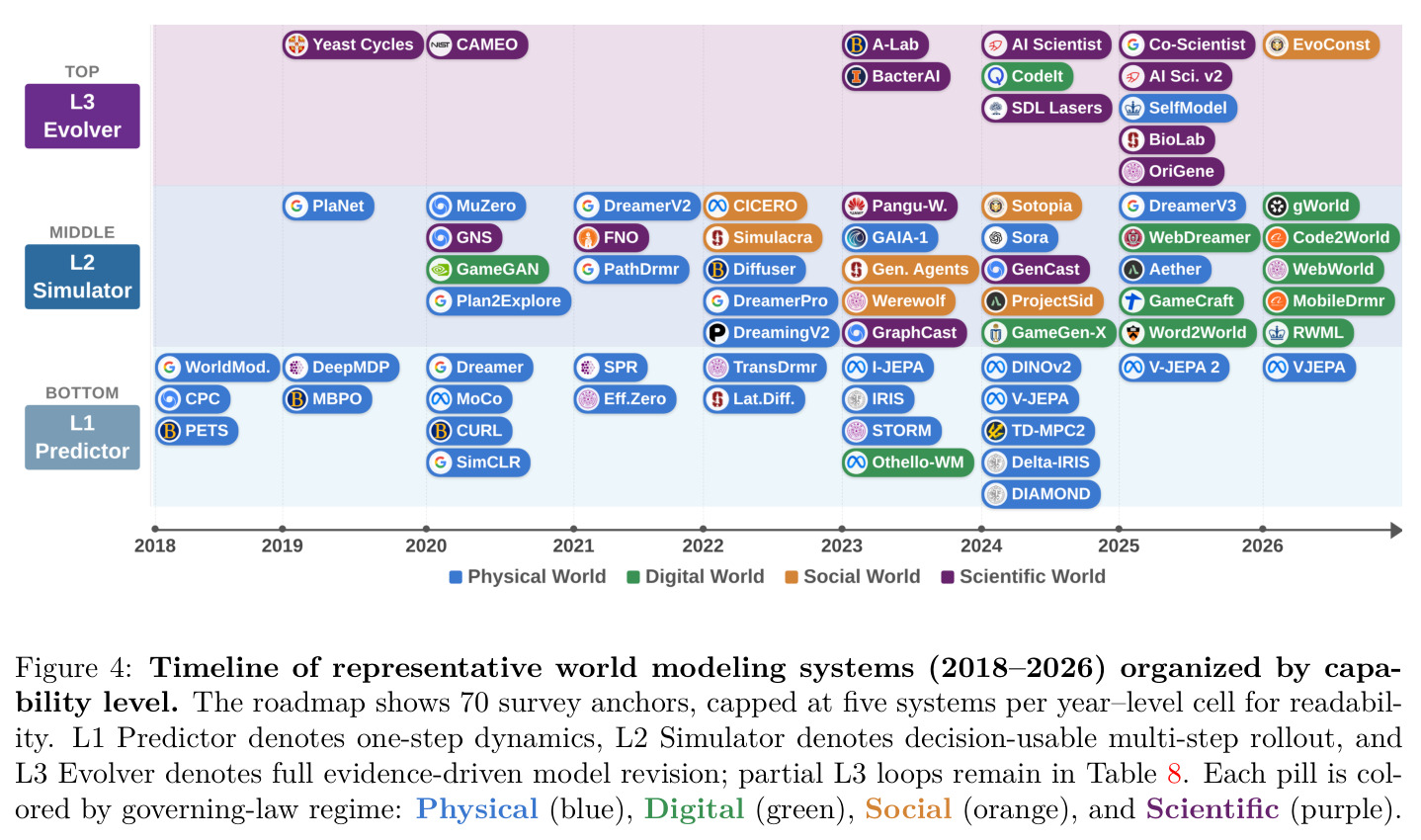Click the GraphCast pill text

pos(914,332)
